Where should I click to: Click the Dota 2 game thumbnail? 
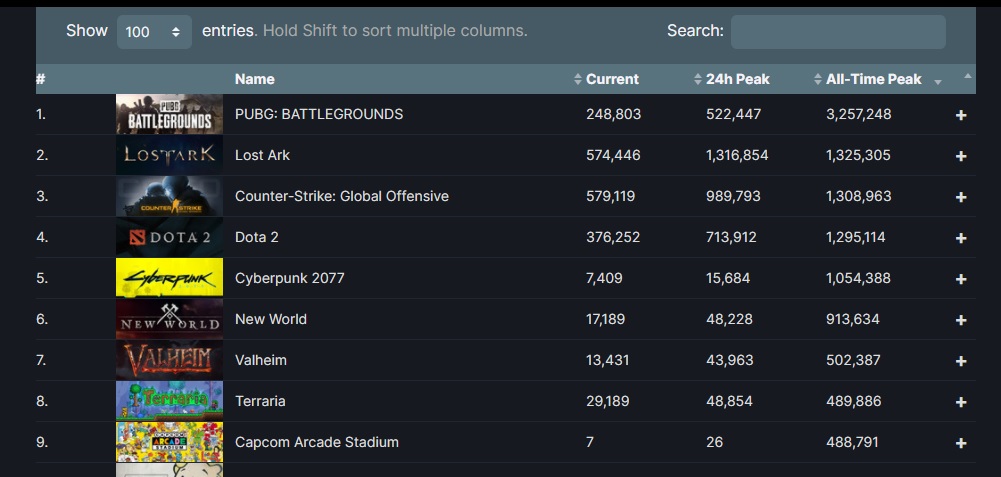pos(169,237)
